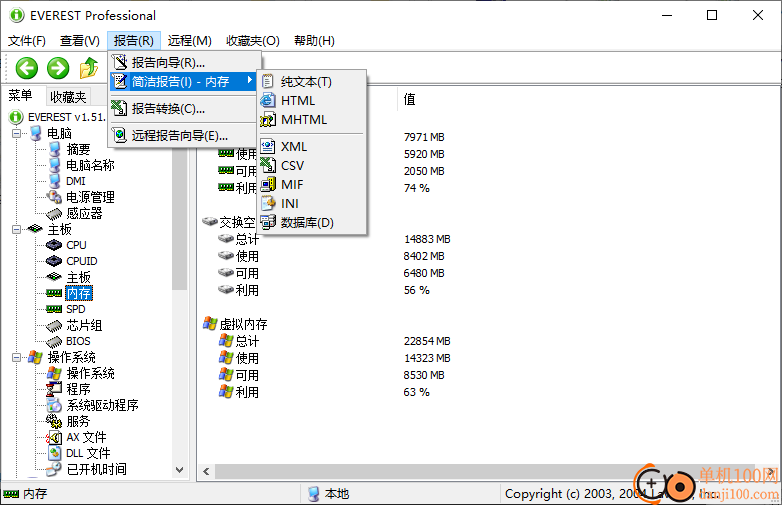Select 电脑名称 tree item
The height and width of the screenshot is (505, 782).
pyautogui.click(x=90, y=165)
